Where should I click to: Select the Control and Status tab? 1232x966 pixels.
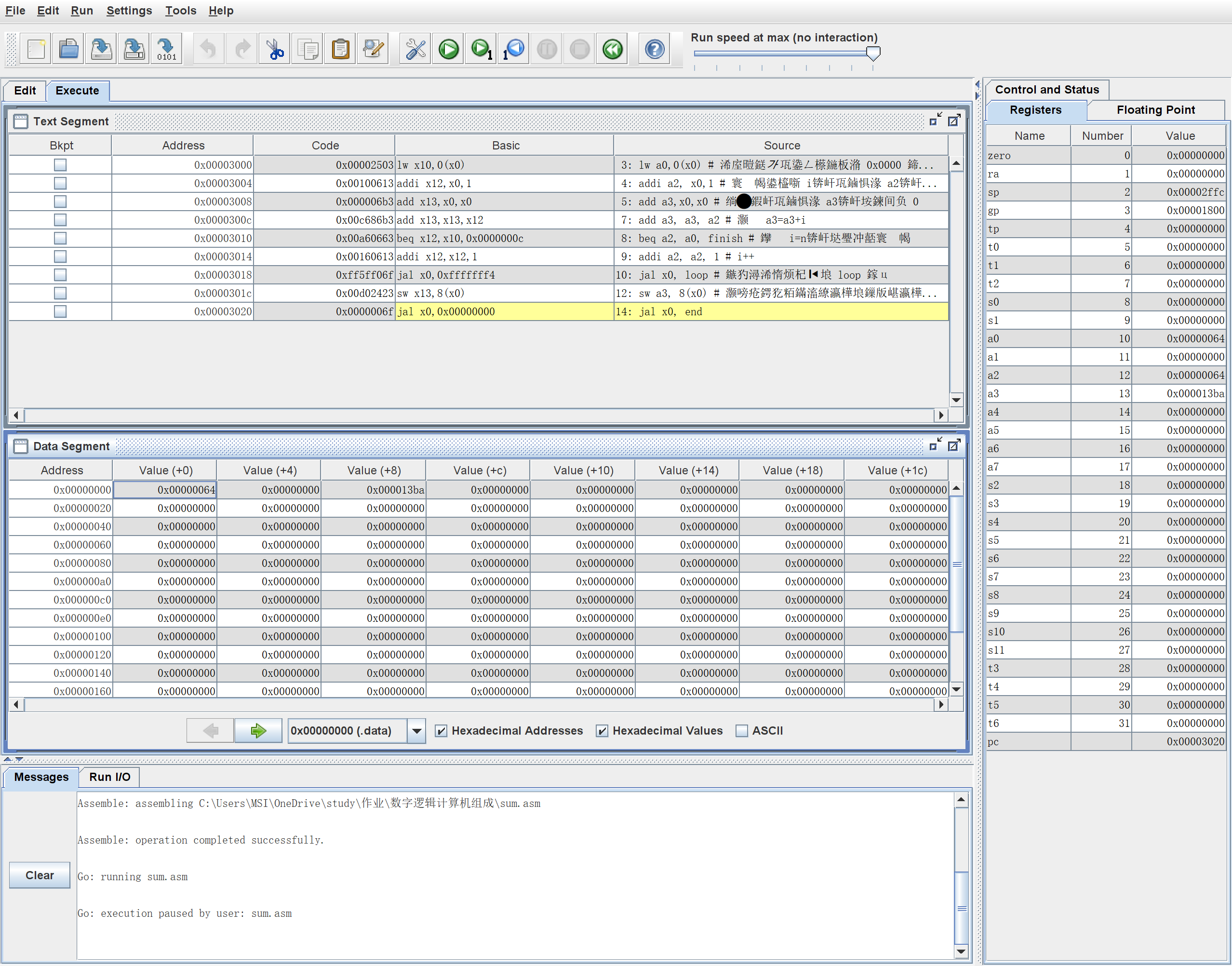1047,89
